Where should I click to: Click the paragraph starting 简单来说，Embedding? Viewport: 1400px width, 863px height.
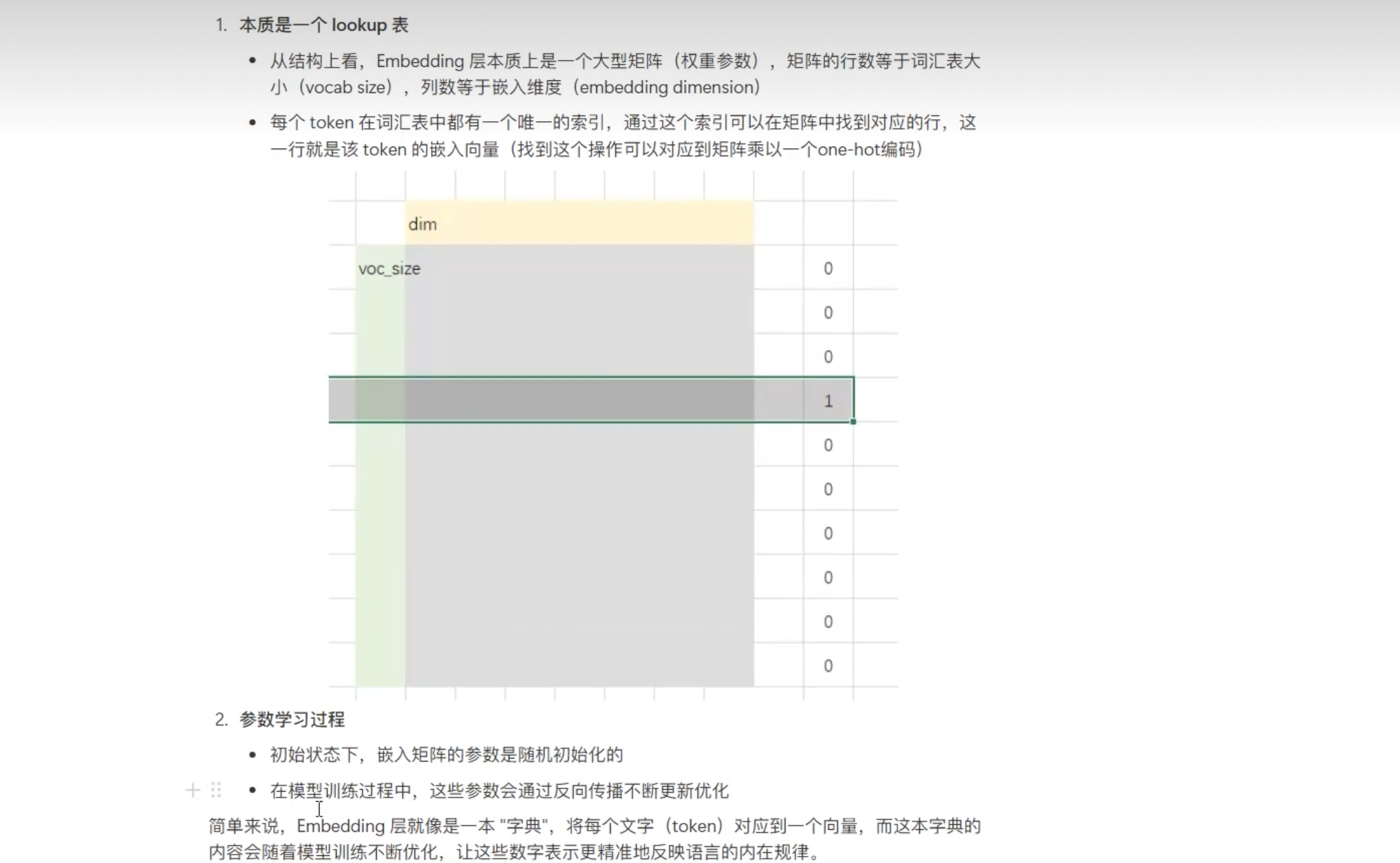click(593, 826)
